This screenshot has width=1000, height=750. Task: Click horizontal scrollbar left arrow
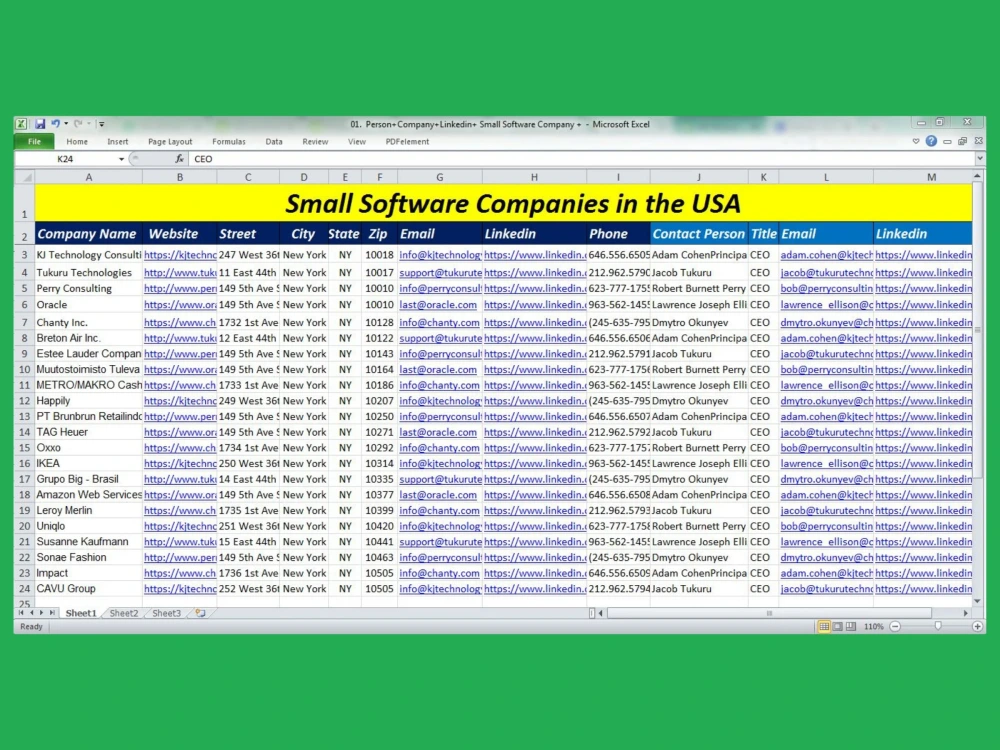pyautogui.click(x=600, y=613)
